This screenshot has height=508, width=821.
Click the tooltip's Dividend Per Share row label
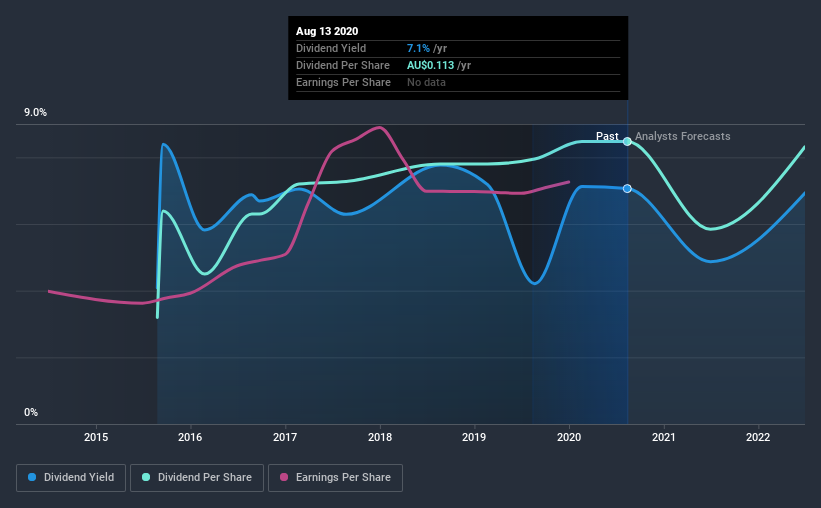(342, 65)
